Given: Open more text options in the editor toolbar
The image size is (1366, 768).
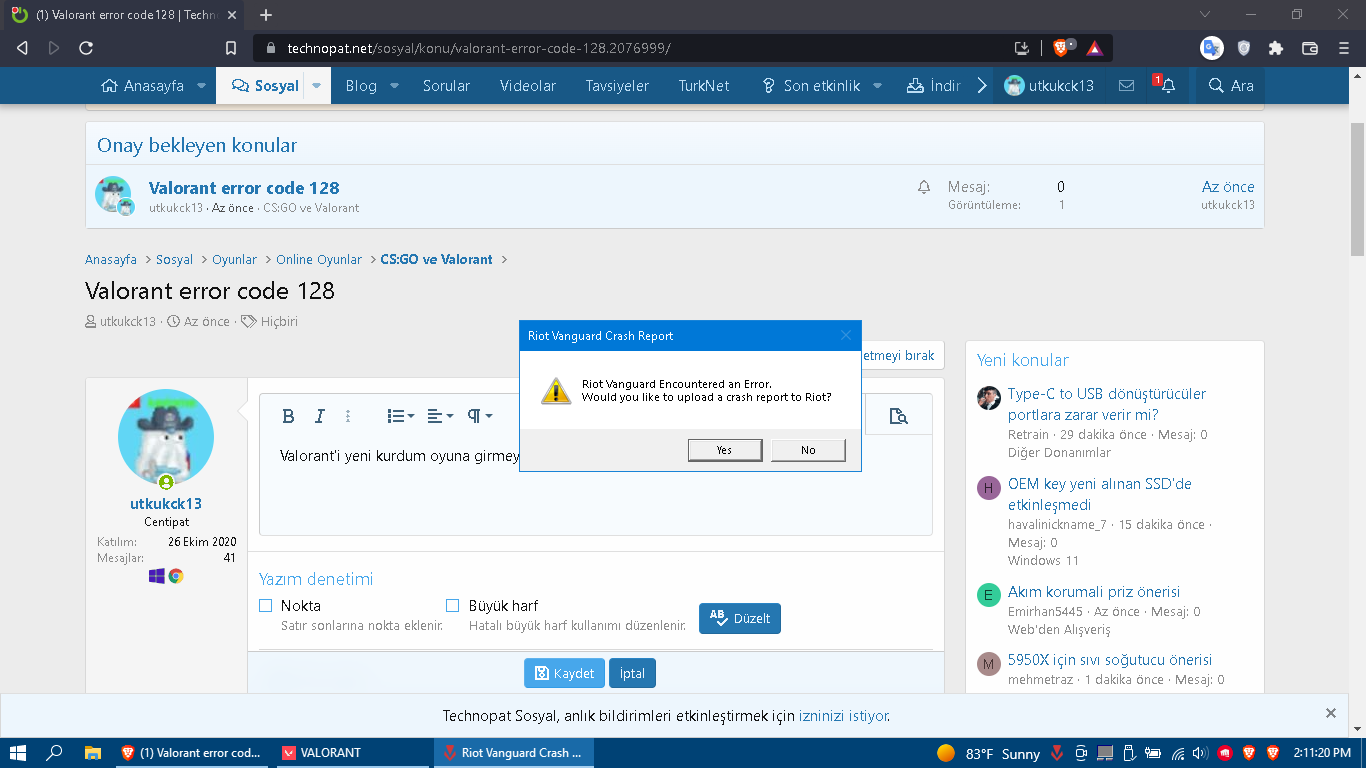Looking at the screenshot, I should pyautogui.click(x=348, y=416).
